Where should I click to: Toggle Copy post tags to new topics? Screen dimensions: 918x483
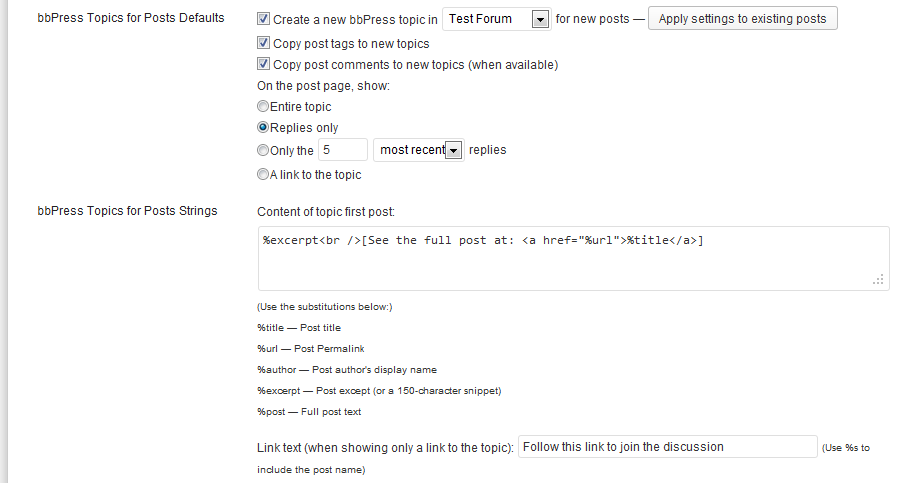263,43
